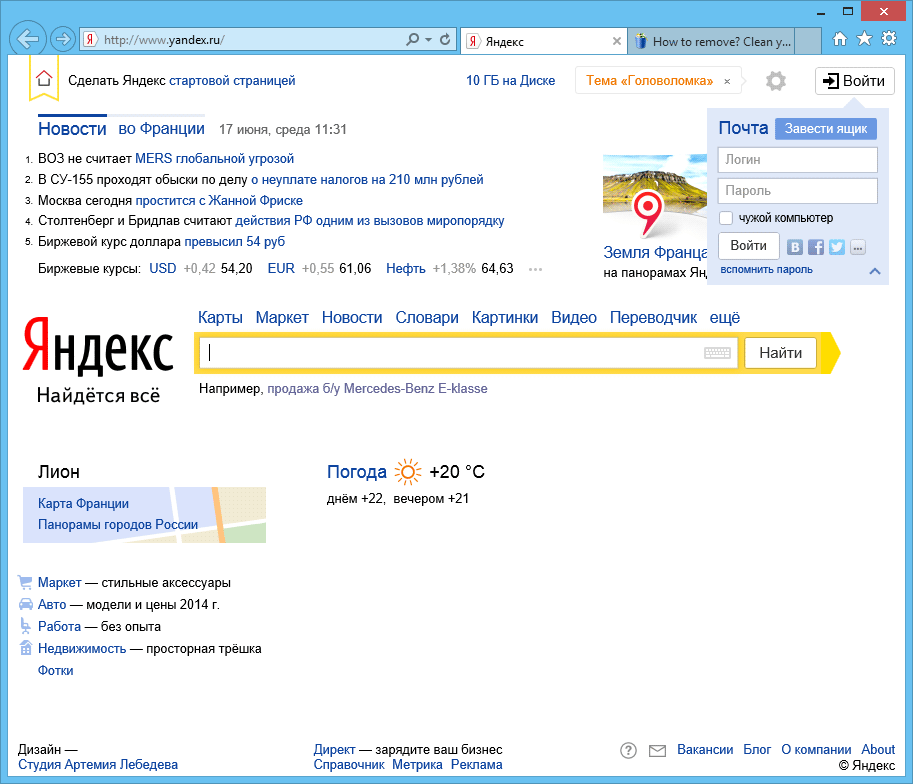Sign in via VKontakte icon
Viewport: 913px width, 784px height.
[795, 247]
